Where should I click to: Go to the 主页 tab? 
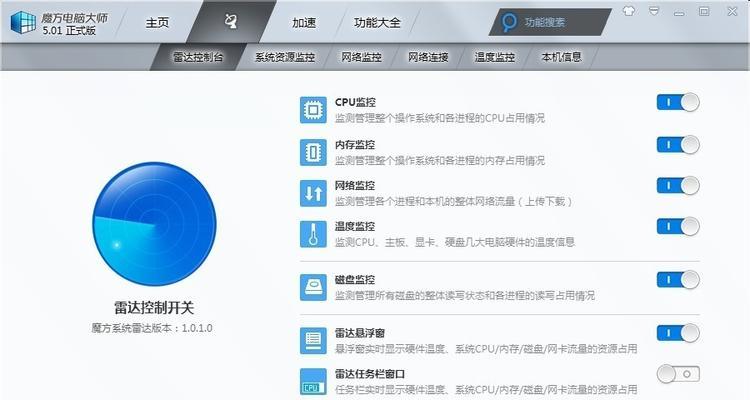point(157,22)
